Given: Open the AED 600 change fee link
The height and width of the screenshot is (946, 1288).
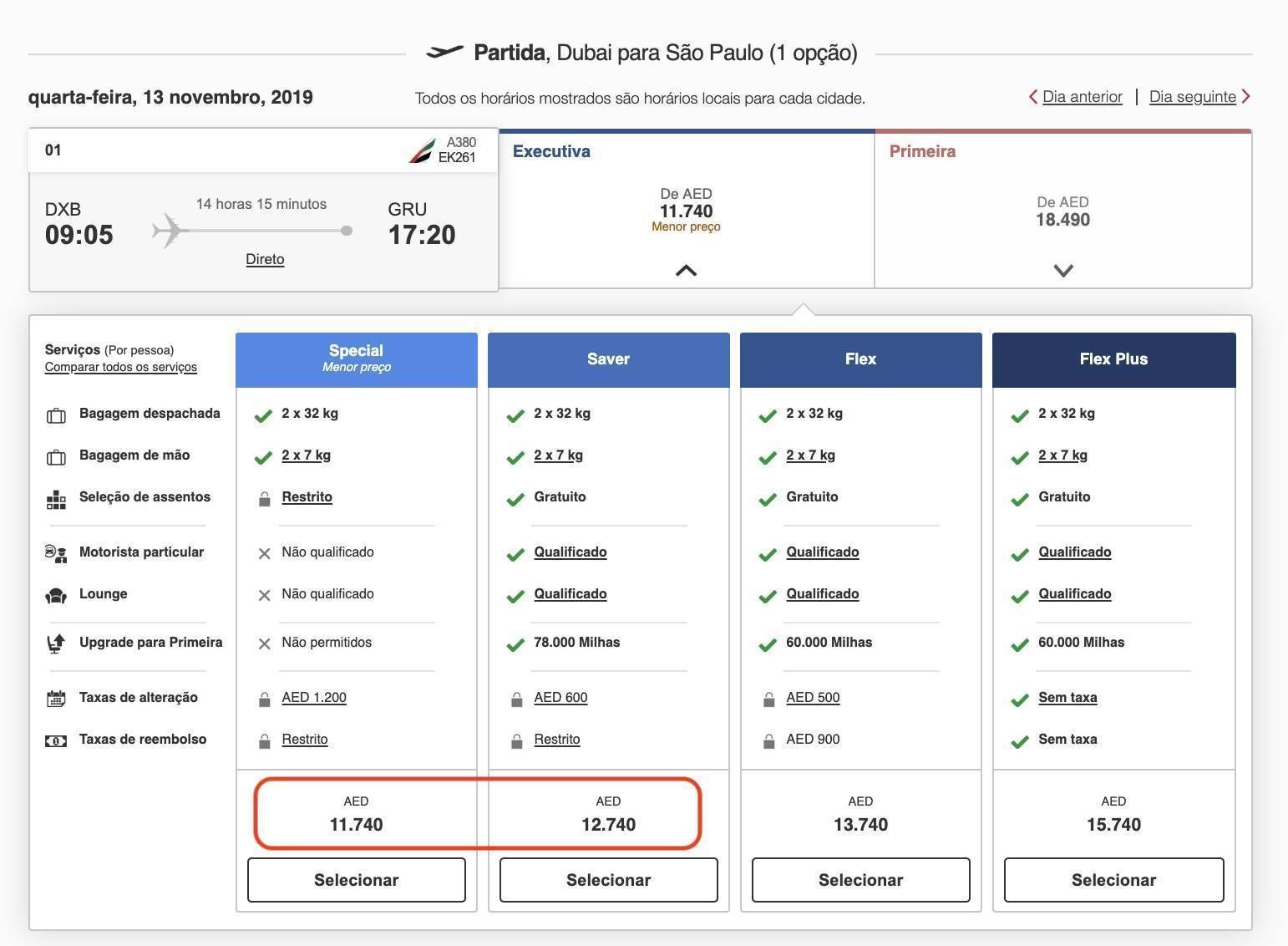Looking at the screenshot, I should pos(560,698).
